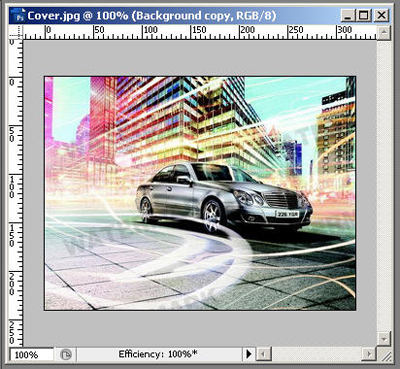This screenshot has width=400, height=369.
Task: Close the Cover.jpg document window
Action: (381, 16)
